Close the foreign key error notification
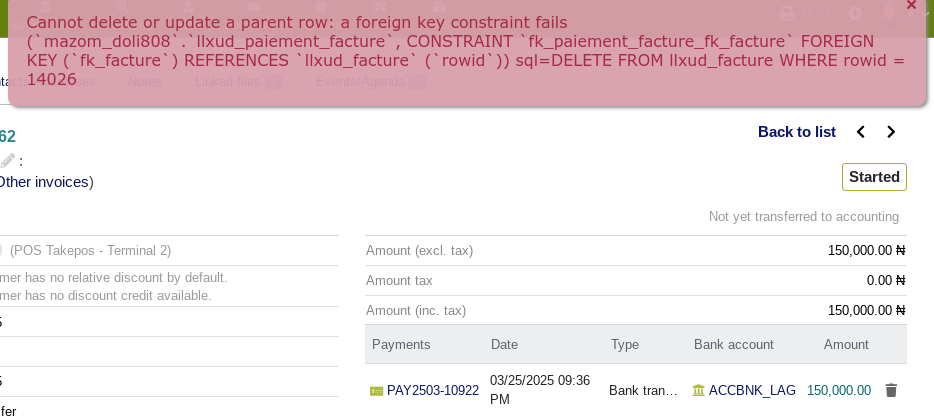The width and height of the screenshot is (934, 416). (911, 5)
